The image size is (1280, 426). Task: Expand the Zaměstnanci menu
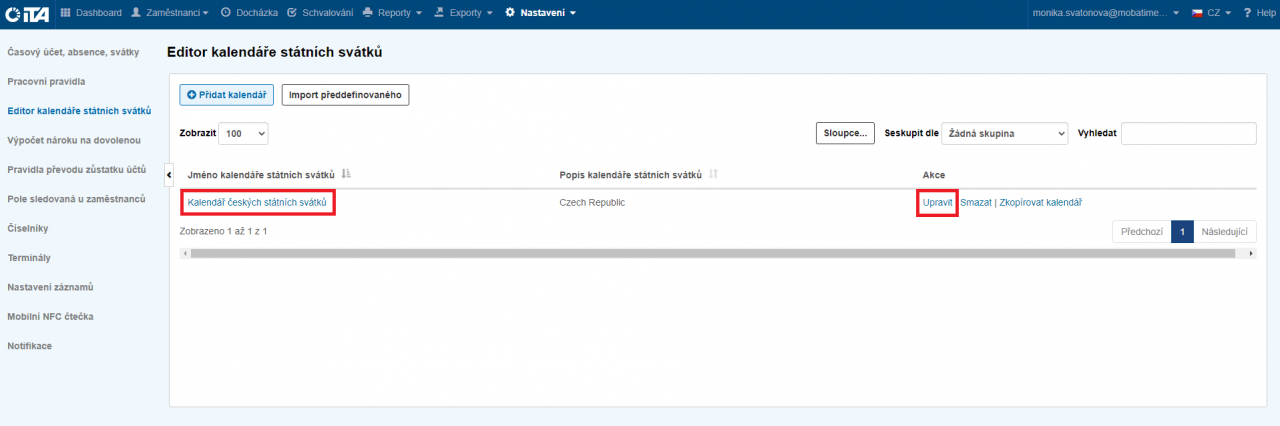tap(170, 13)
